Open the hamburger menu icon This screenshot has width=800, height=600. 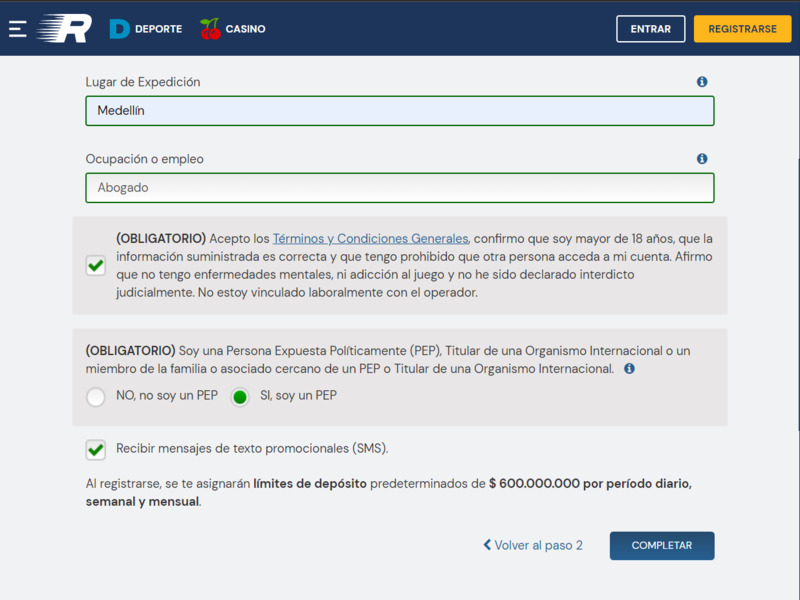coord(18,29)
